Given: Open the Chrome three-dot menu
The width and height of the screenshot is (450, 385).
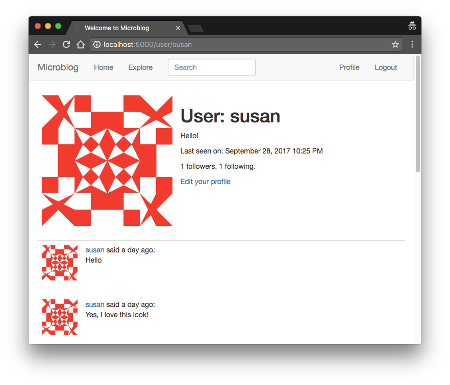Looking at the screenshot, I should 412,44.
